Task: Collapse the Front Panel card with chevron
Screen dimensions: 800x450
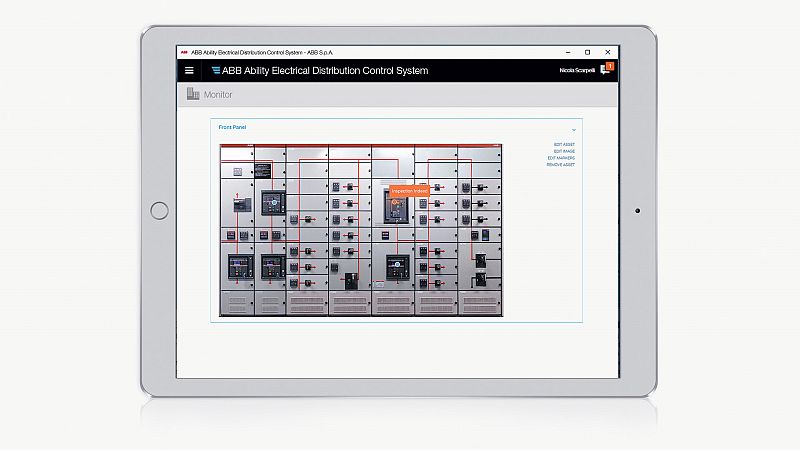Action: 574,130
